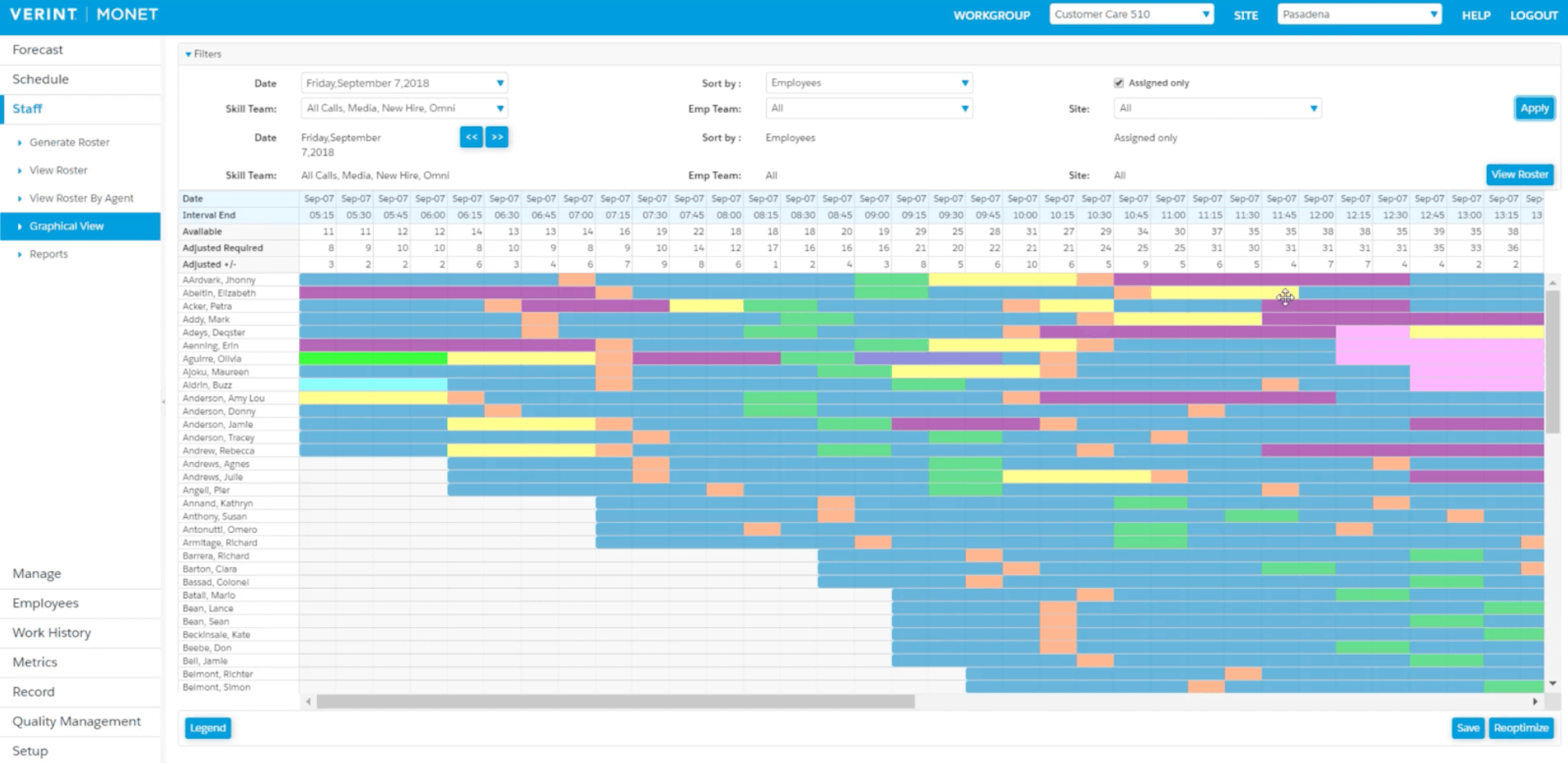Go to previous day using << button
The height and width of the screenshot is (765, 1568).
(471, 137)
